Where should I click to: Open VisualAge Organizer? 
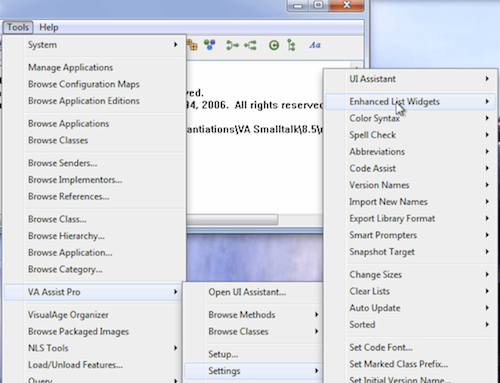[x=94, y=315]
